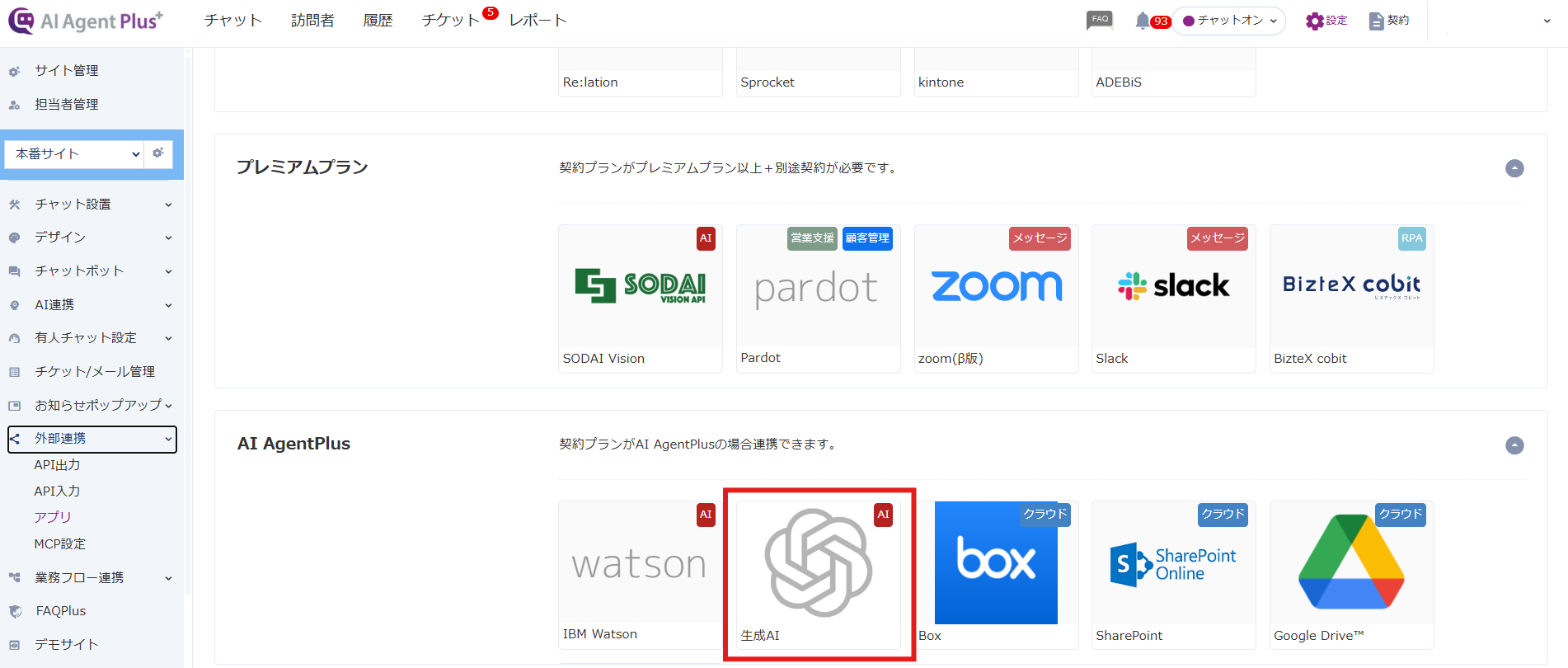Open the Re:lation app card
This screenshot has height=668, width=1568.
click(640, 73)
